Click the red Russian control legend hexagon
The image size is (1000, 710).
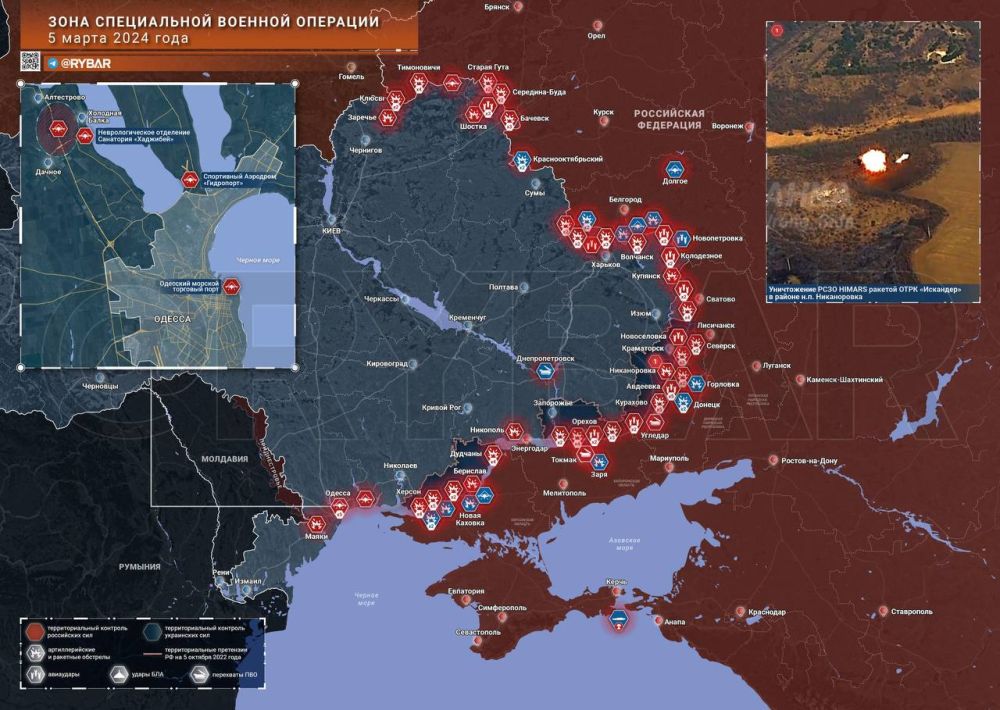point(34,630)
